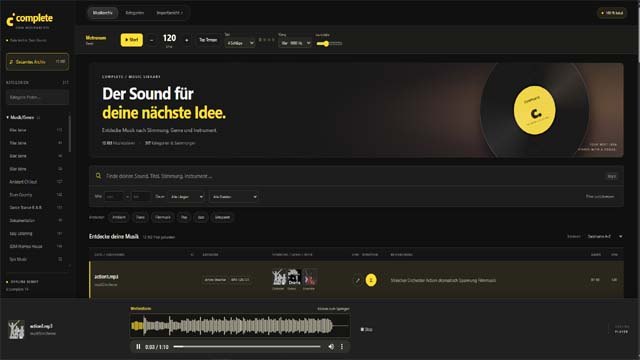This screenshot has height=360, width=640.
Task: Collapse the Musik/Genre category group
Action: (x=22, y=118)
